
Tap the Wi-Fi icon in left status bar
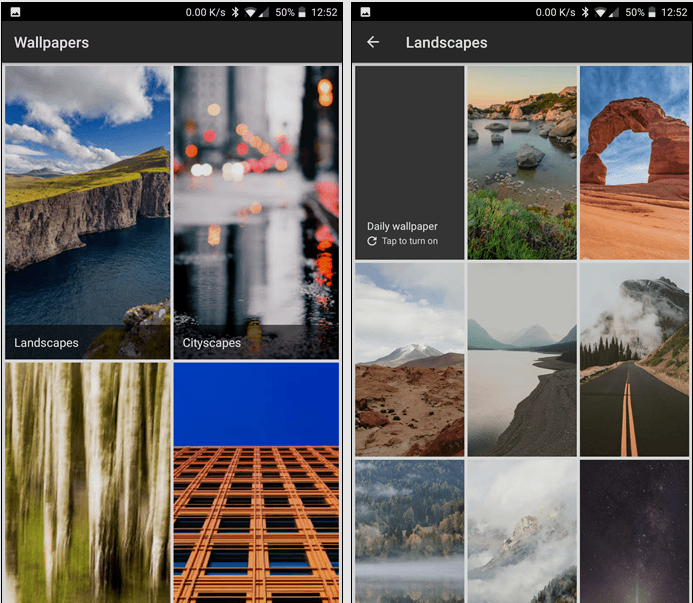pyautogui.click(x=250, y=12)
